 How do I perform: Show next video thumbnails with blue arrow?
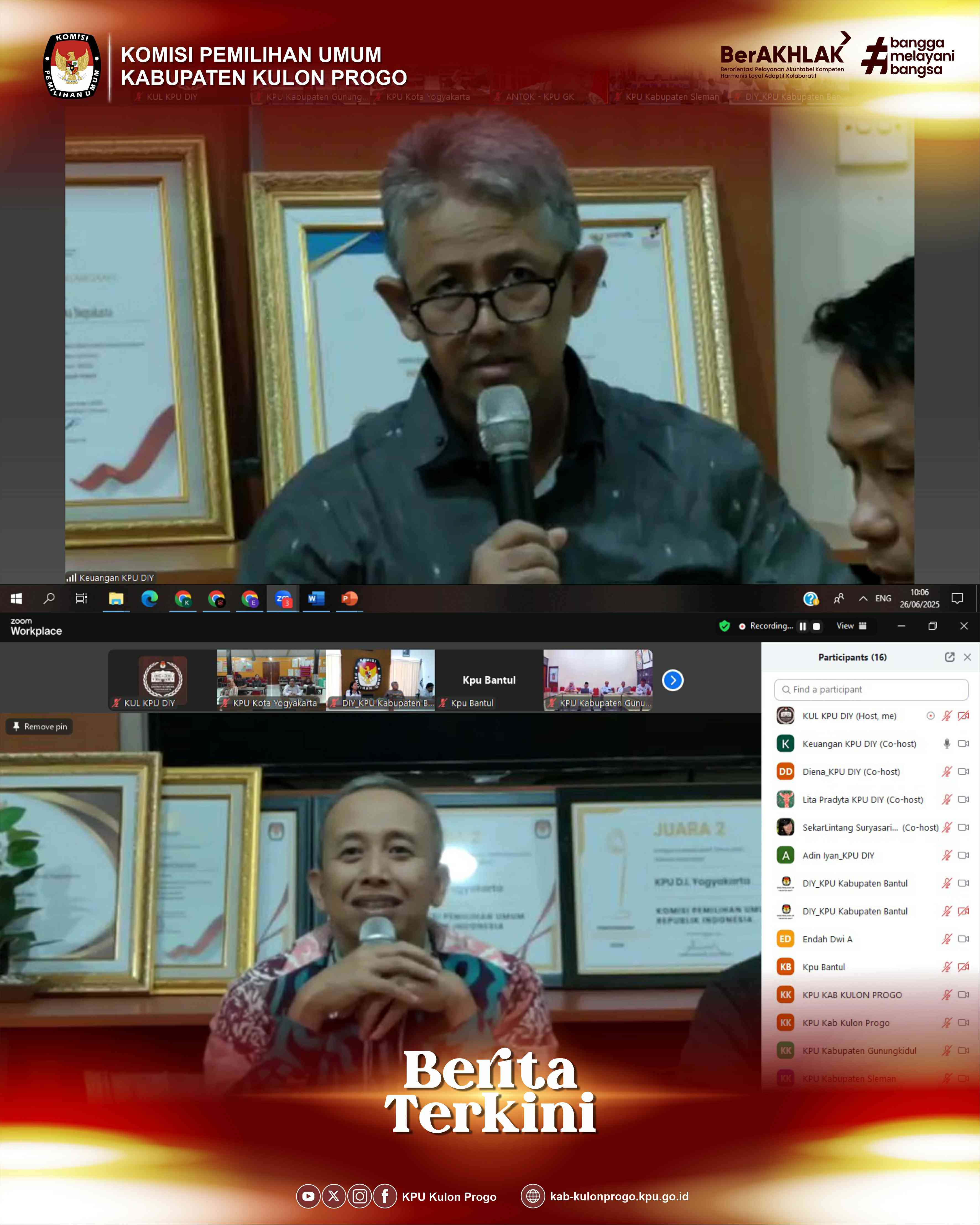(x=673, y=680)
